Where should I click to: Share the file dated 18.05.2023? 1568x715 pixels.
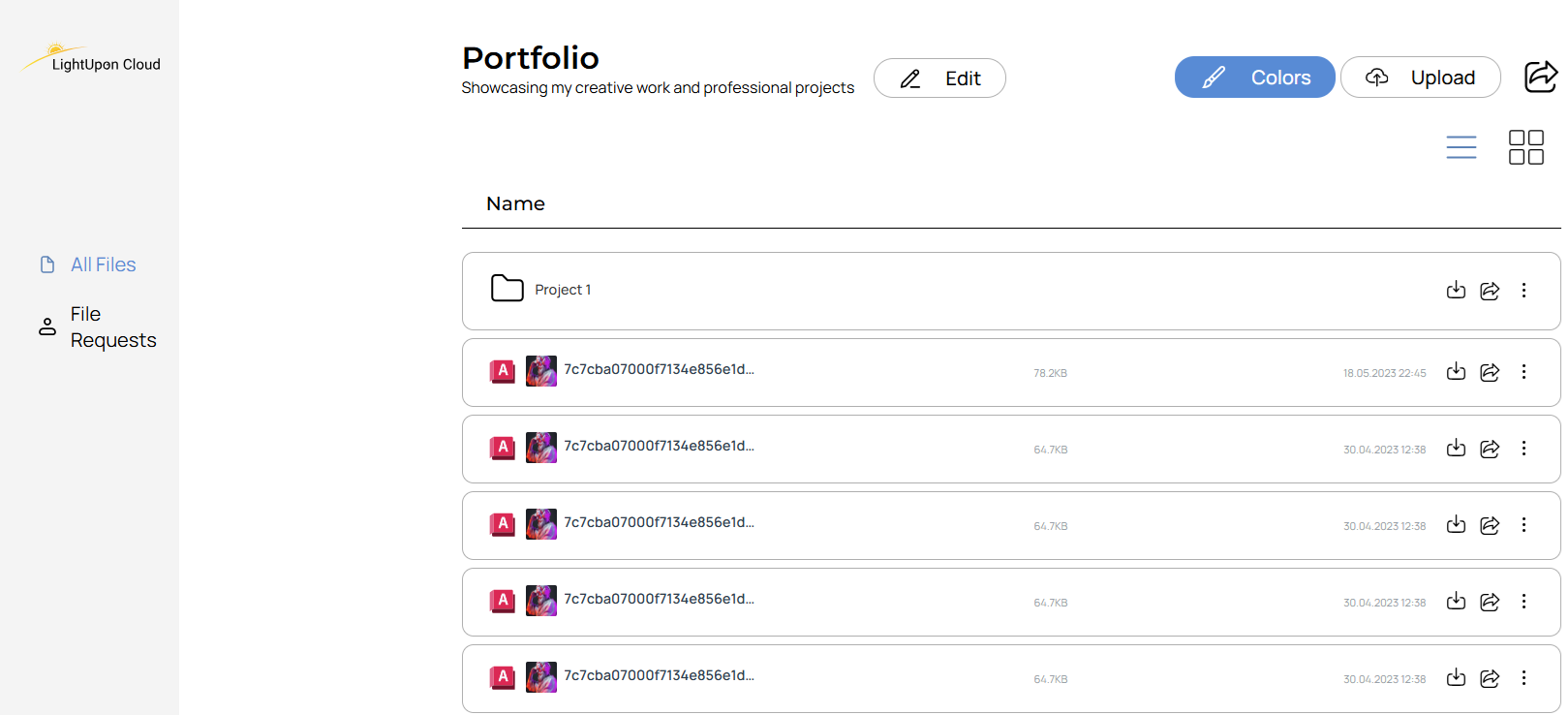tap(1490, 372)
